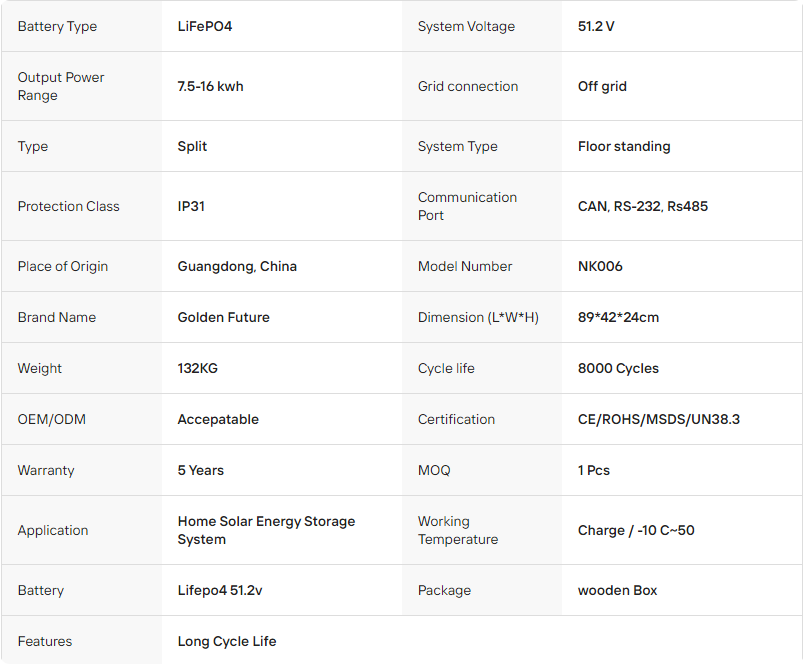The image size is (804, 664).
Task: Click the Output Power Range label
Action: 61,86
